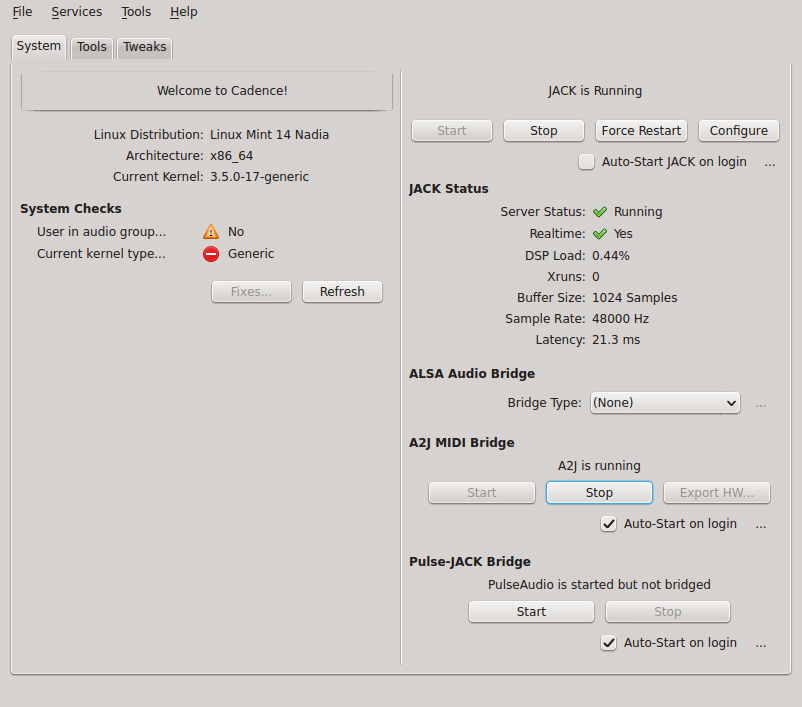Click the 'Linux Mint 14 Nadia' text

(x=270, y=135)
